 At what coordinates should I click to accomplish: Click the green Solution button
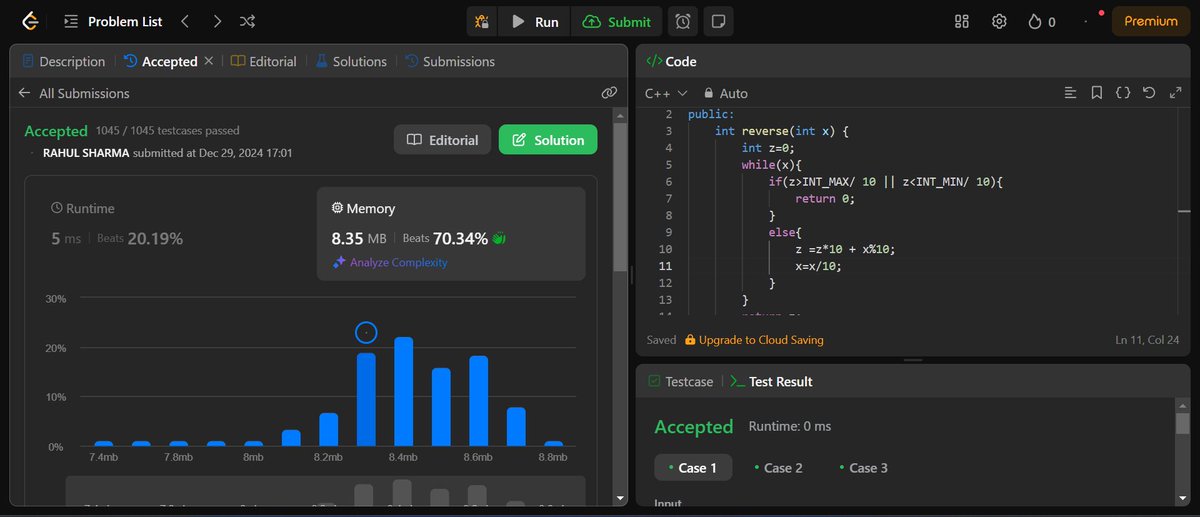coord(548,140)
